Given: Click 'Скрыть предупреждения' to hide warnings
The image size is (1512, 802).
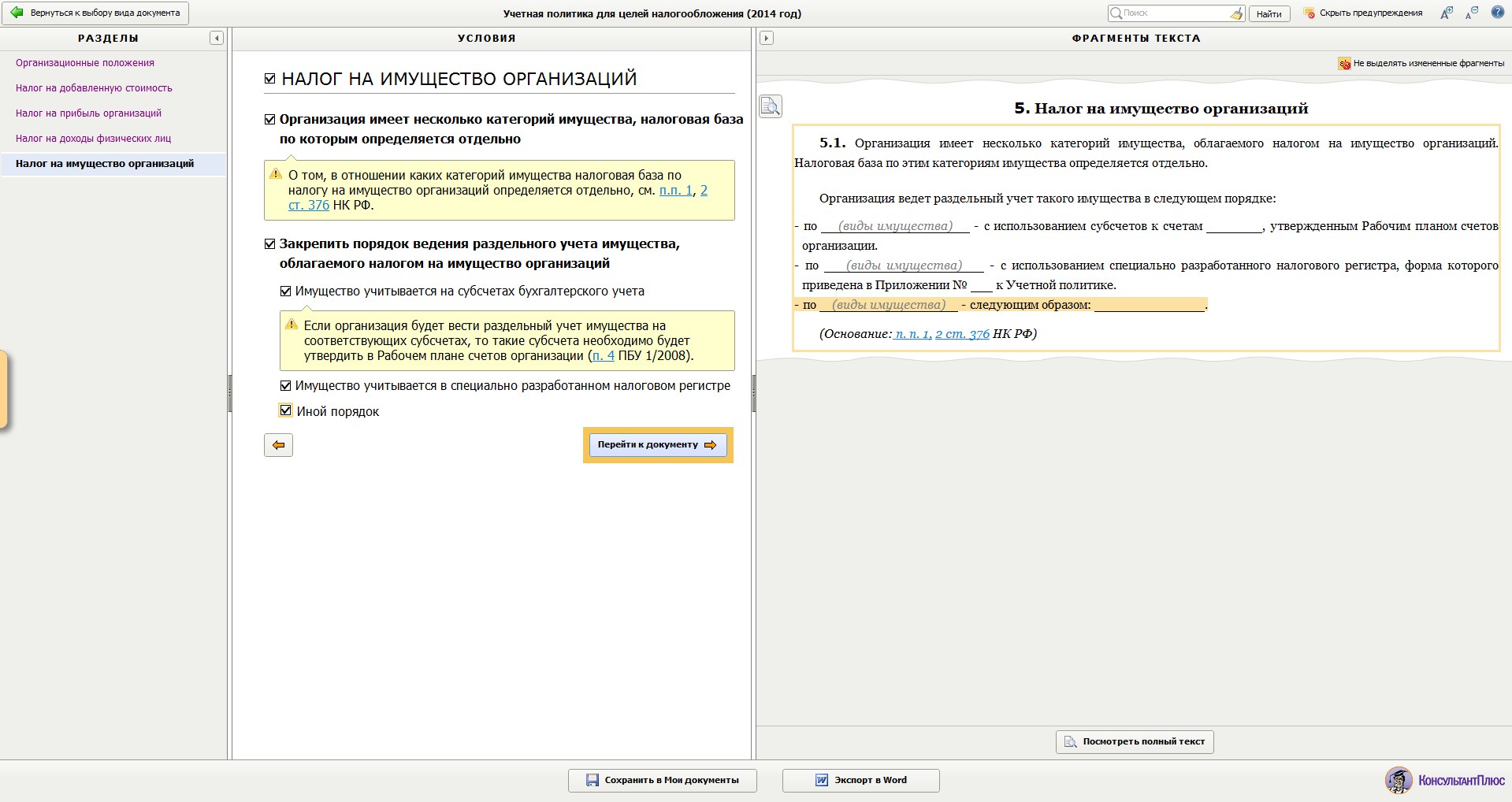Looking at the screenshot, I should click(x=1363, y=13).
